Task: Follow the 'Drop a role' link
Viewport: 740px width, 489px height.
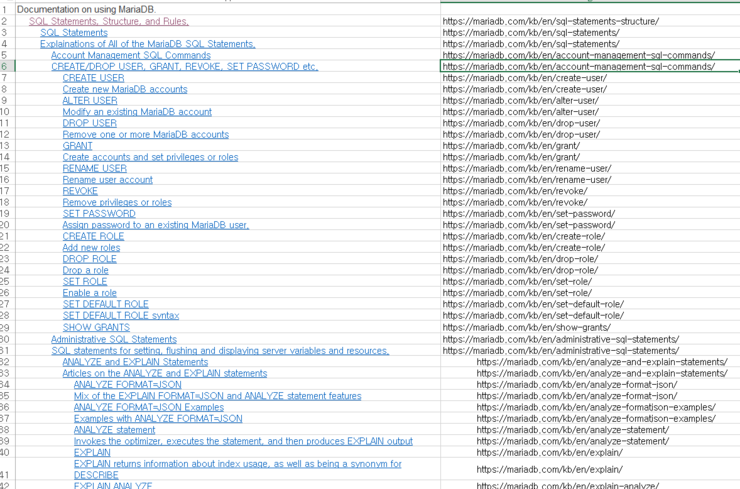Action: coord(85,270)
